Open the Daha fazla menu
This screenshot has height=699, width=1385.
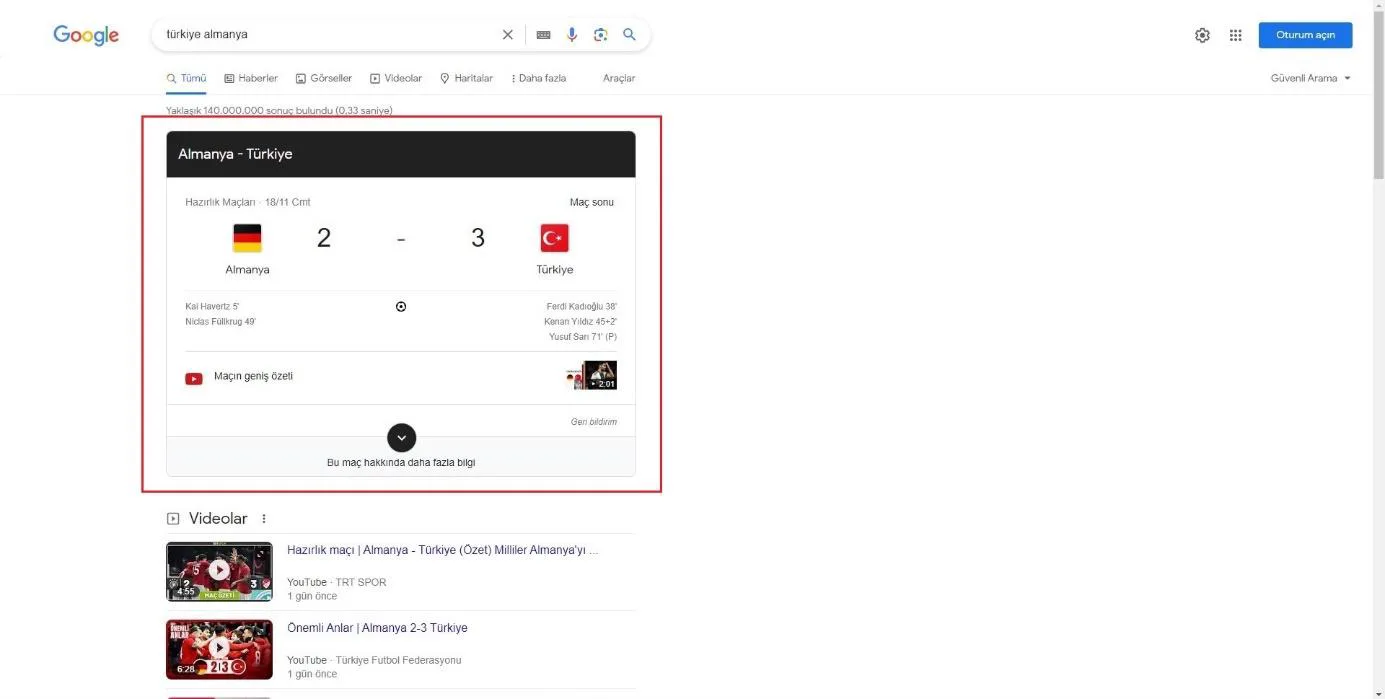[x=538, y=78]
